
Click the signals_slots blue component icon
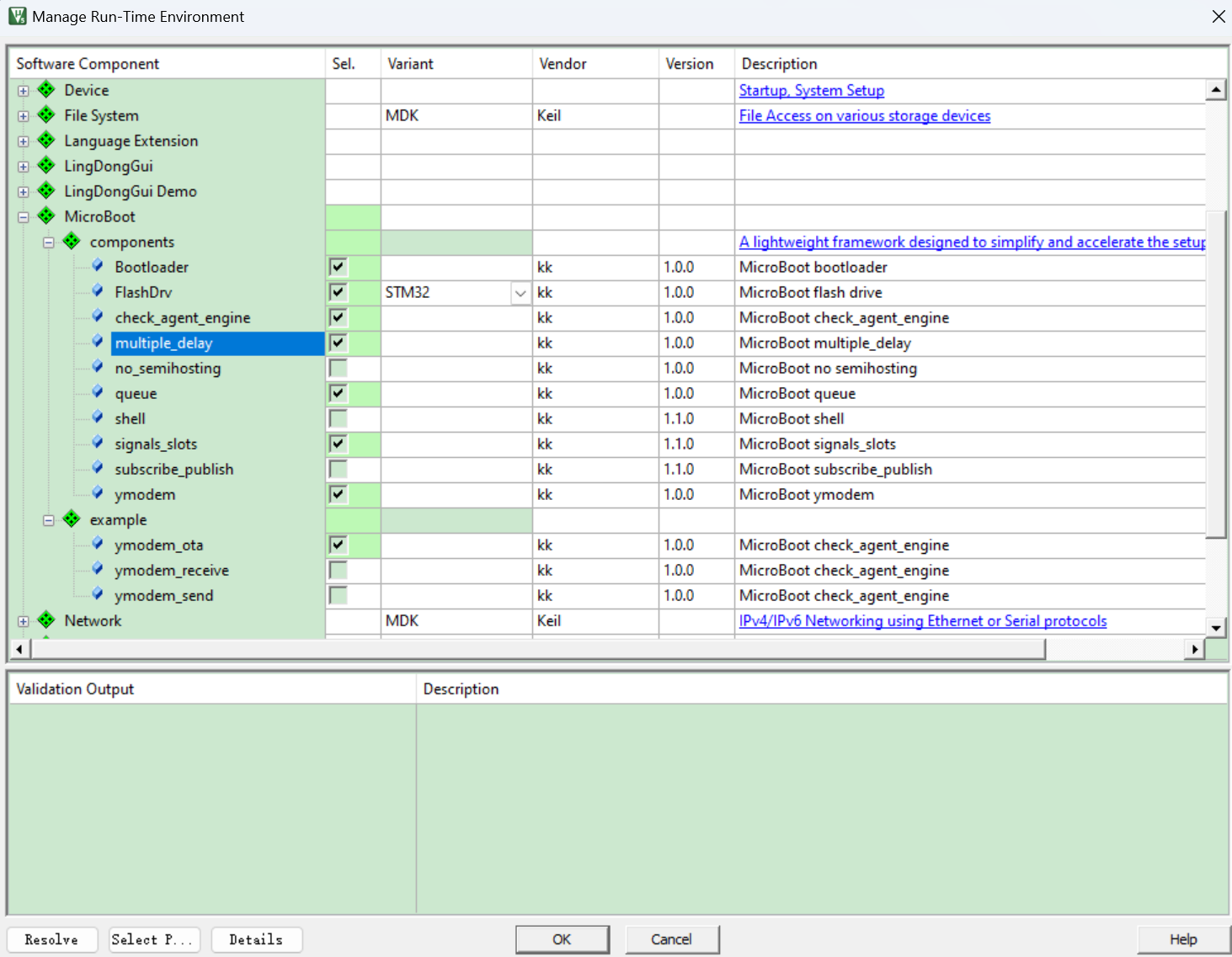click(x=98, y=443)
